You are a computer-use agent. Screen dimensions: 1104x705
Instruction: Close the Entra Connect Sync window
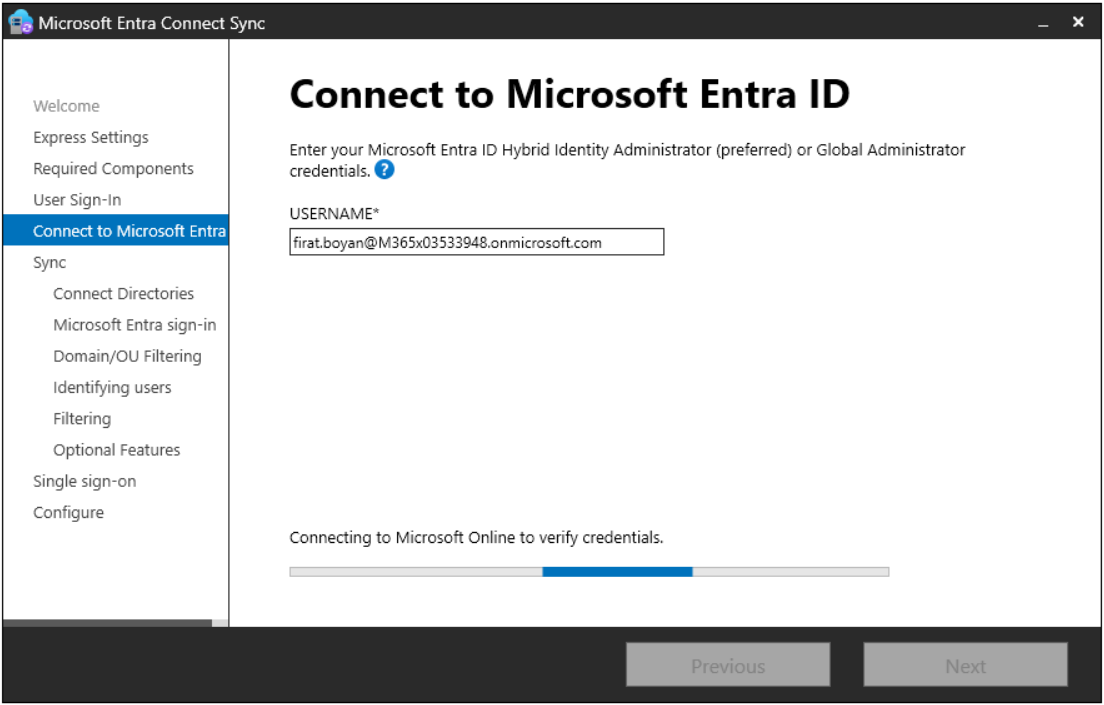[x=1078, y=23]
